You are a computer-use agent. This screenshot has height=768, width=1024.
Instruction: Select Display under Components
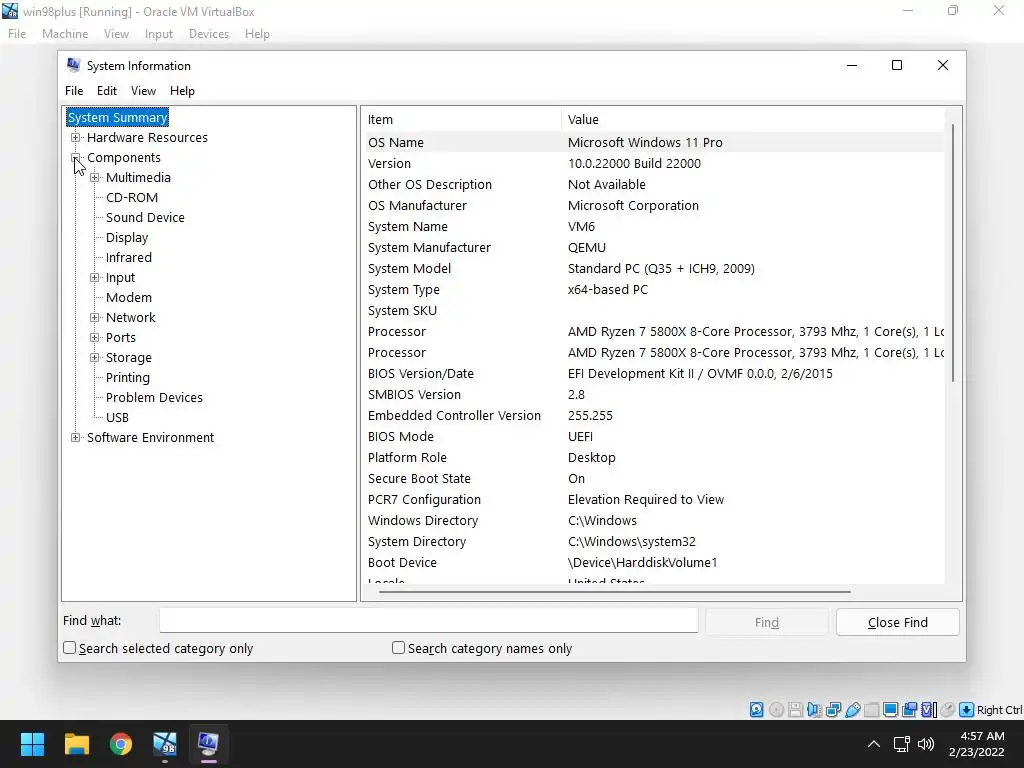(x=127, y=238)
